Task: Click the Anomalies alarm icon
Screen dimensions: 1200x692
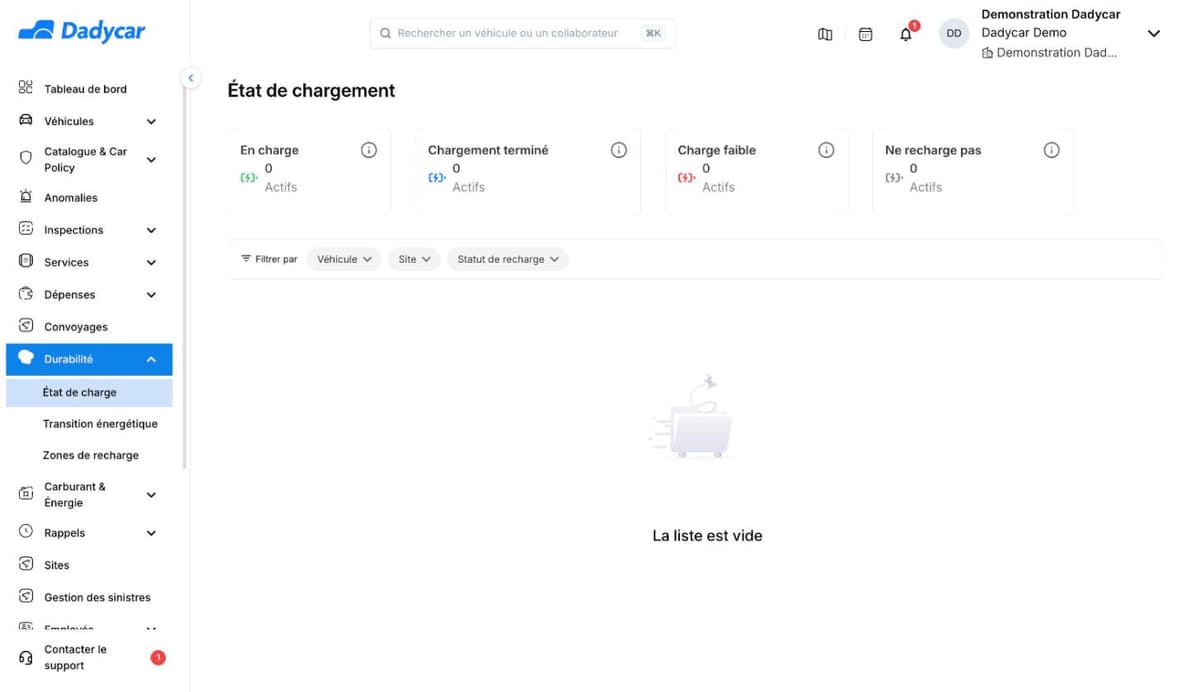Action: [26, 197]
